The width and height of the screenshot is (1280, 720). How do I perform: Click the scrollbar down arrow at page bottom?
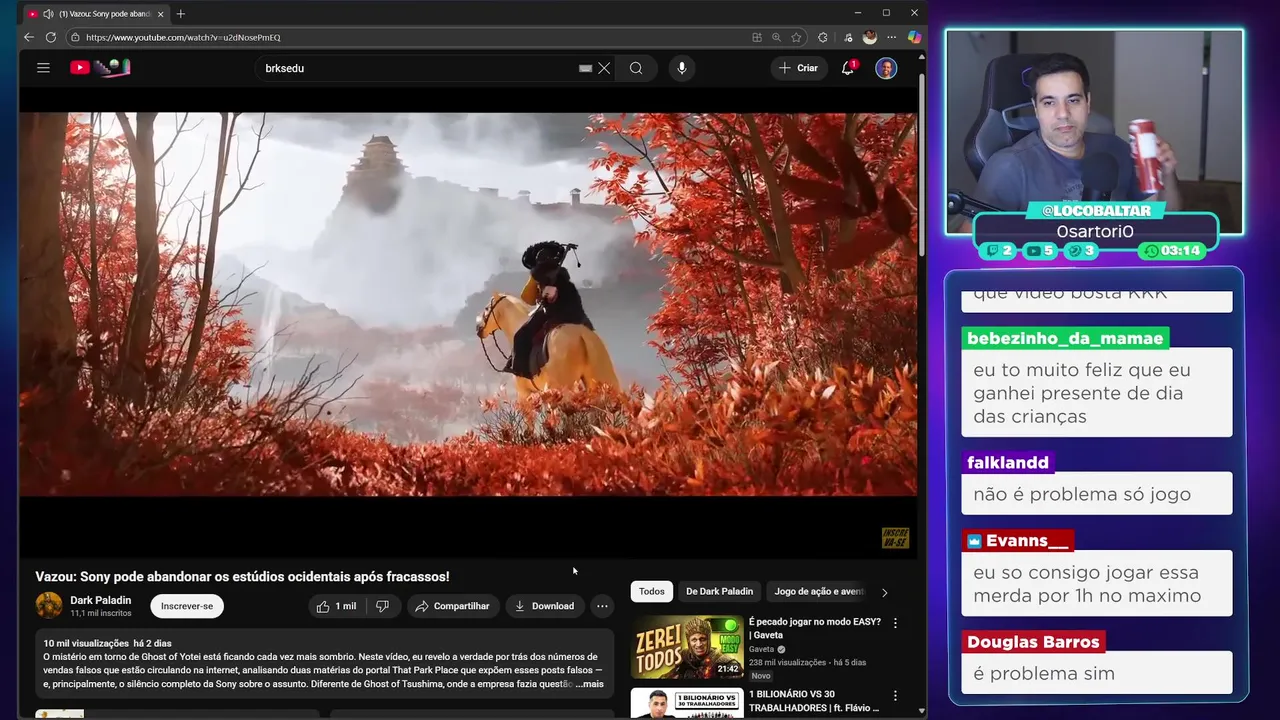tap(921, 712)
